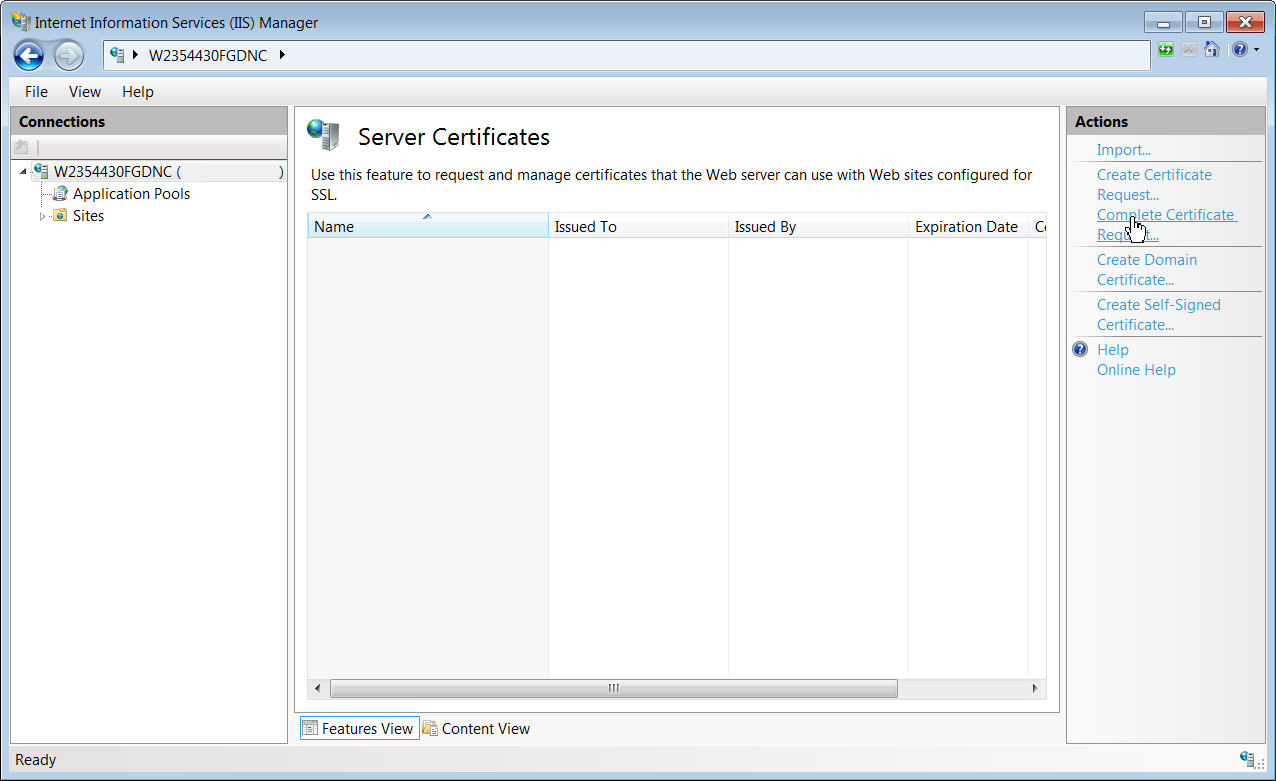The image size is (1276, 781).
Task: Click arrow after W2354430FGDNC in address bar
Action: (282, 55)
